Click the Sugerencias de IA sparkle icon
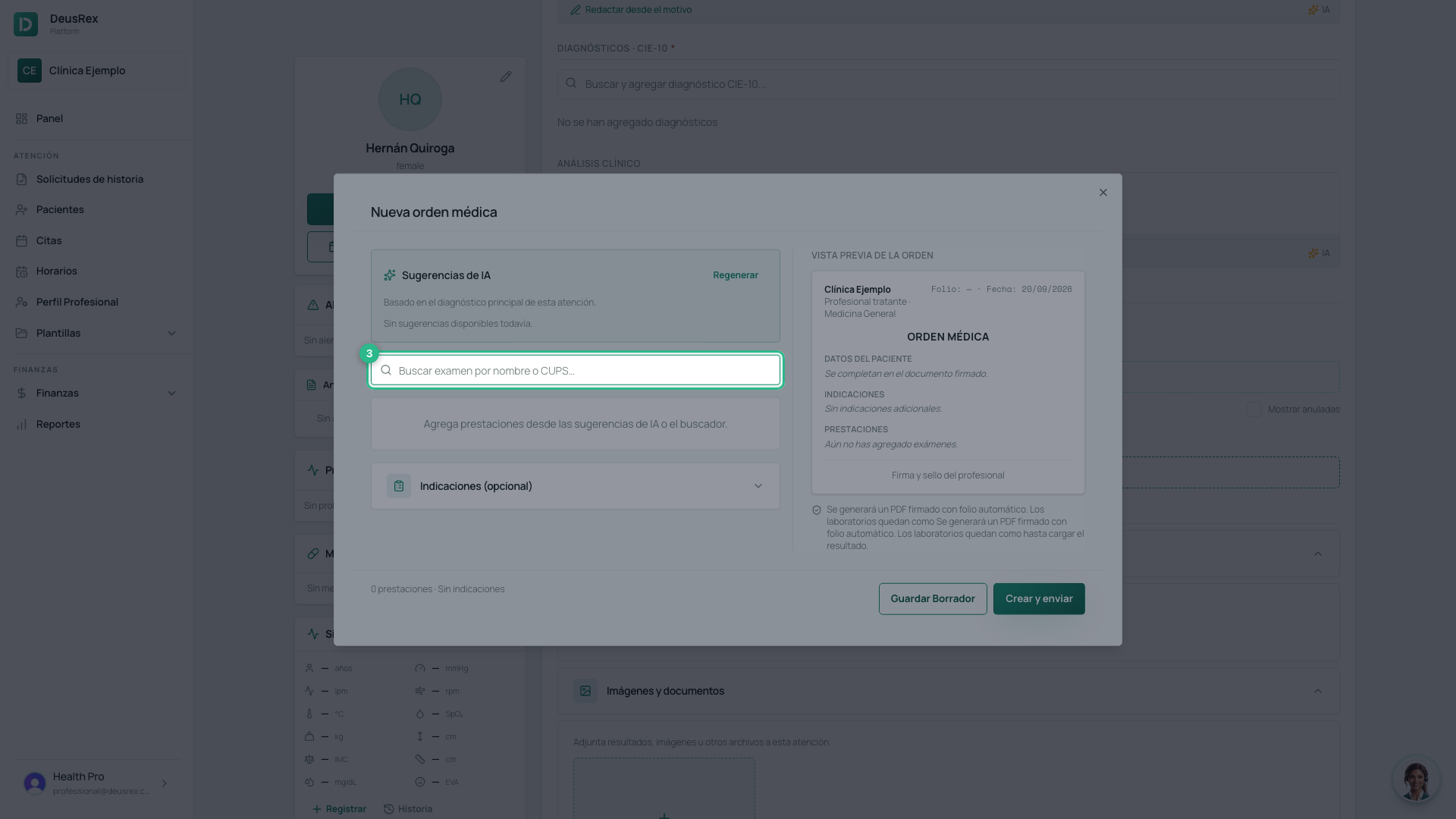Image resolution: width=1456 pixels, height=819 pixels. (x=390, y=275)
